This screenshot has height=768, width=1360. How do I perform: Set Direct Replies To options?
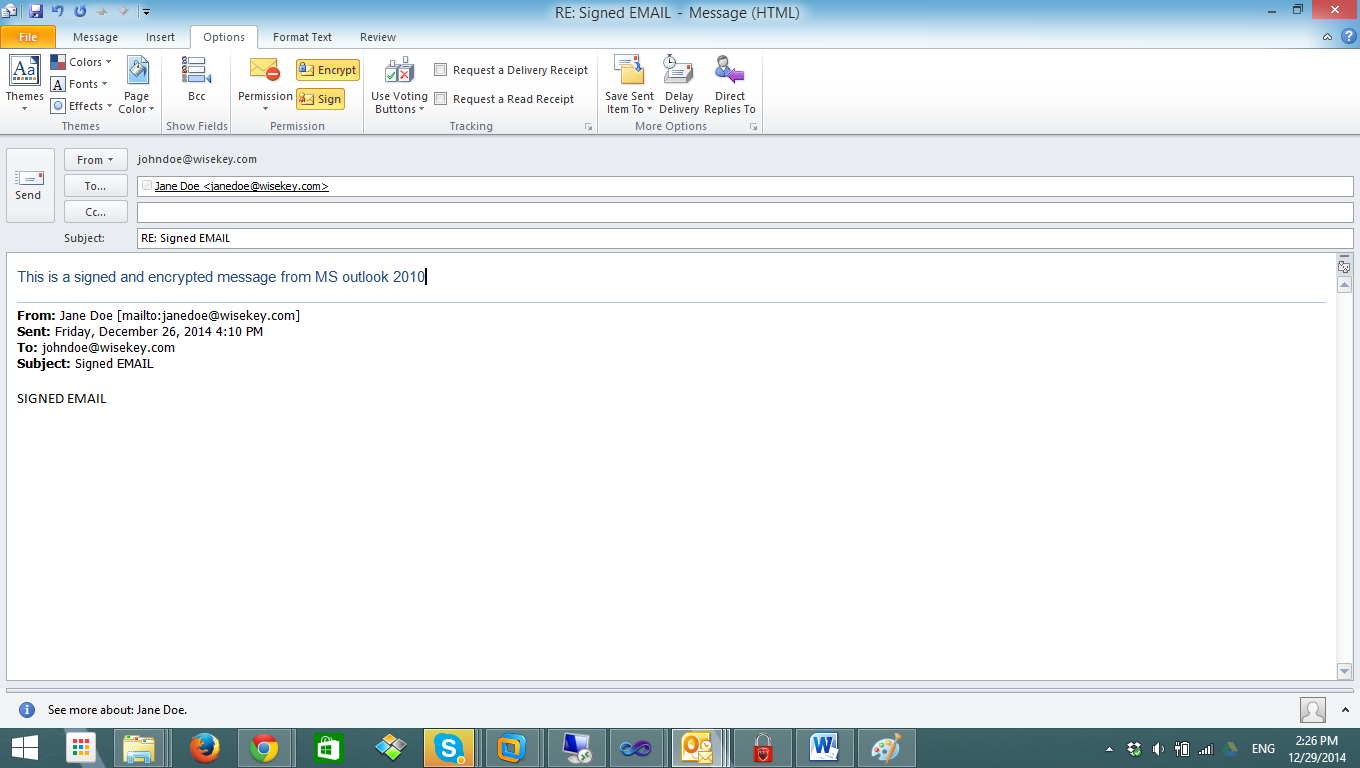click(729, 83)
